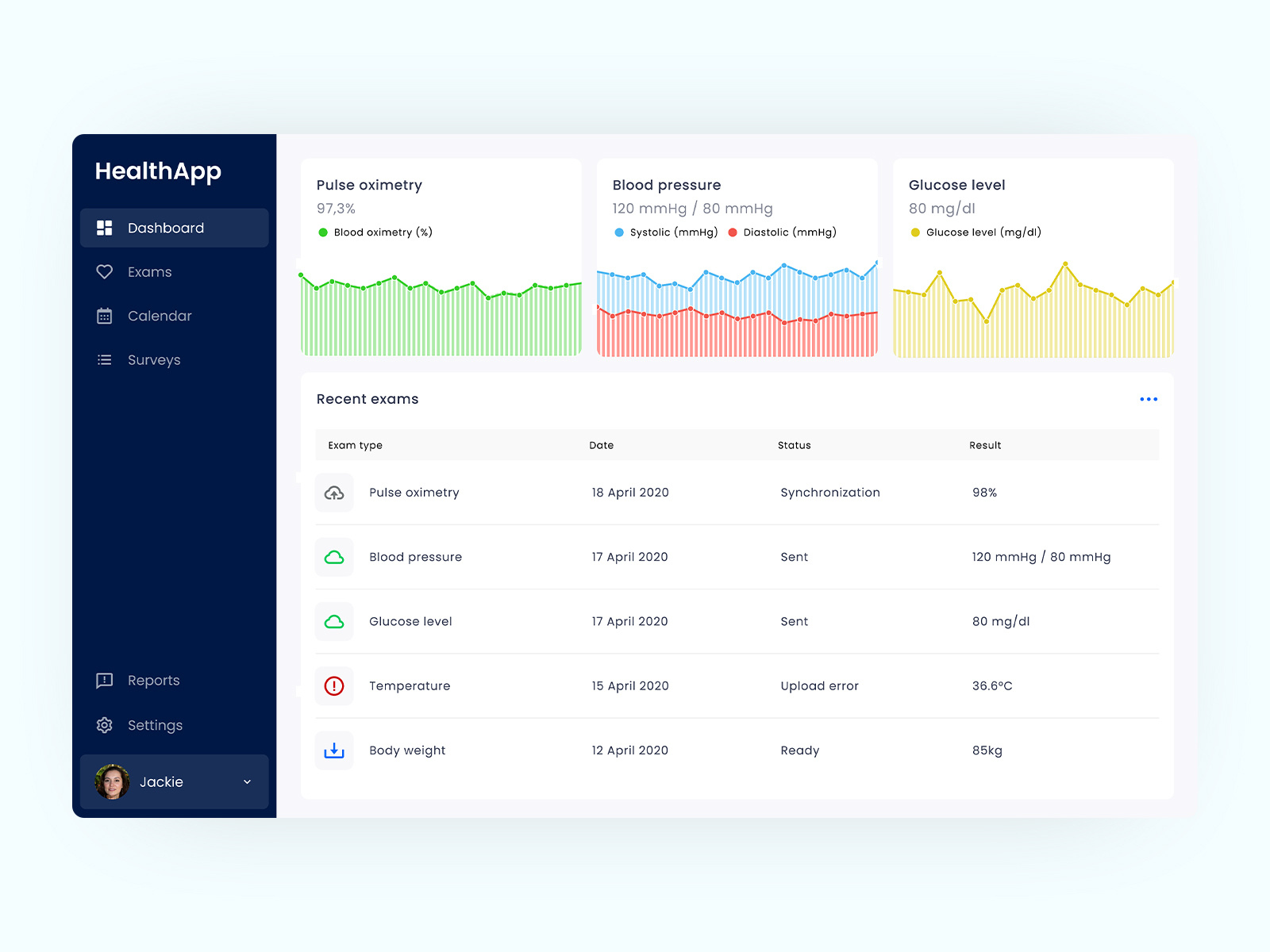The image size is (1270, 952).
Task: Toggle the Blood oximetry legend indicator
Action: (x=322, y=232)
